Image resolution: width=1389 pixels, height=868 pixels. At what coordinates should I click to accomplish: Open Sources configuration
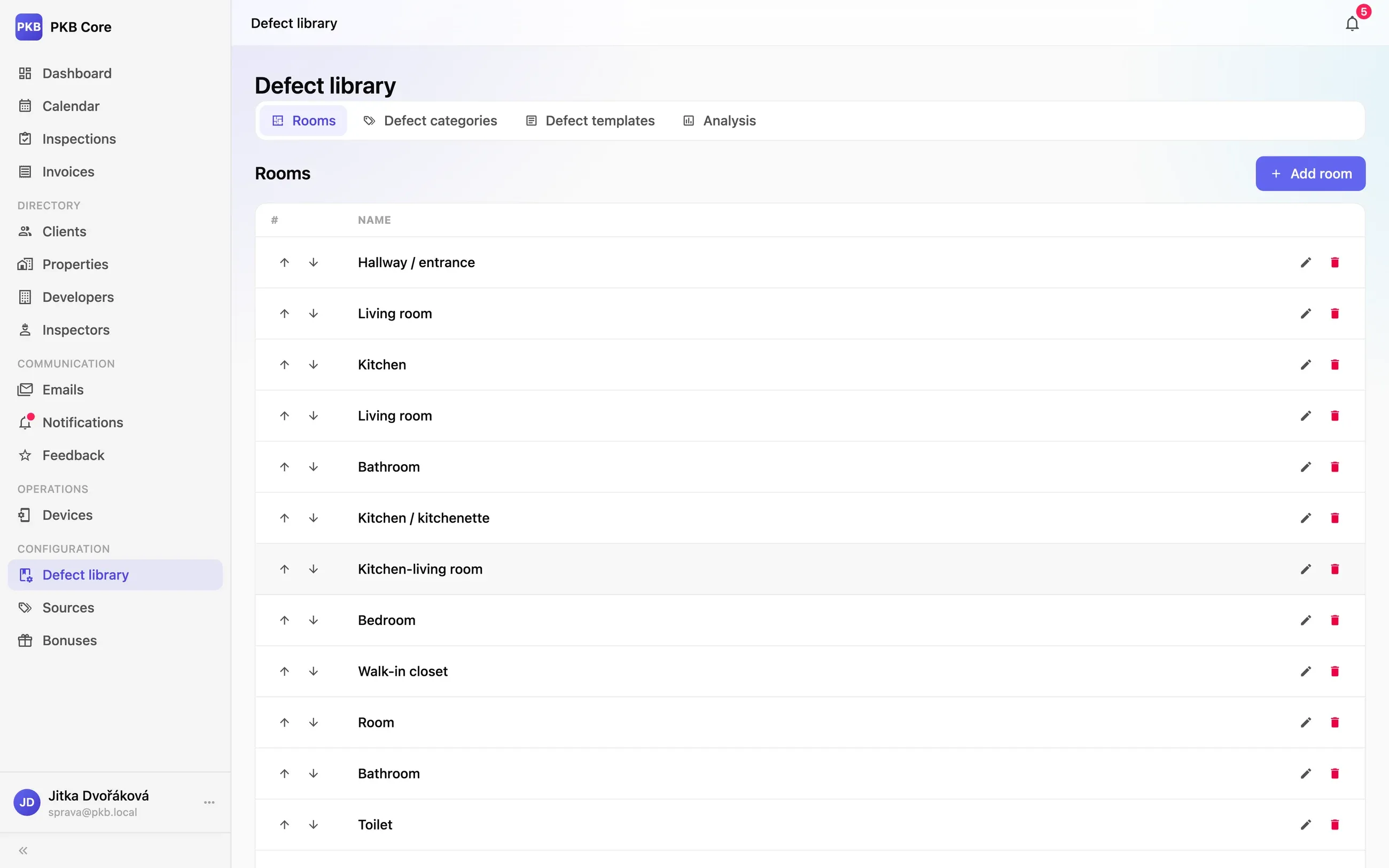pyautogui.click(x=115, y=607)
